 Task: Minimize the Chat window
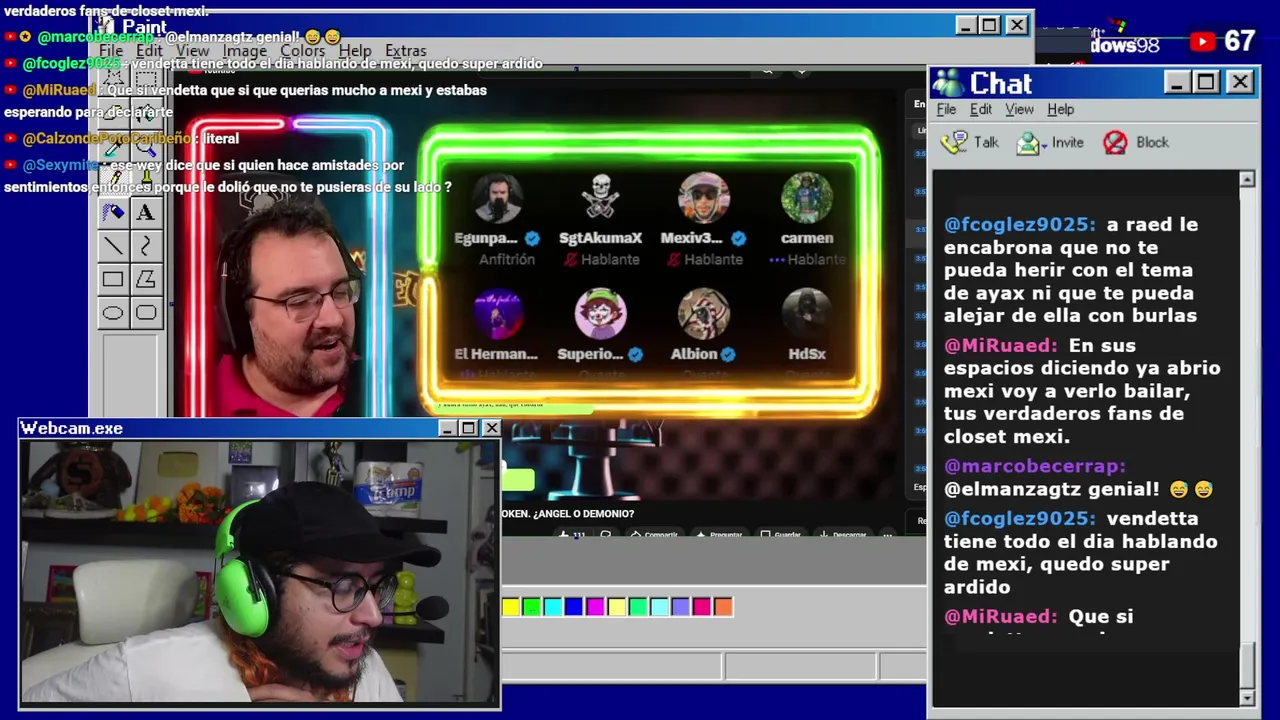click(1177, 82)
